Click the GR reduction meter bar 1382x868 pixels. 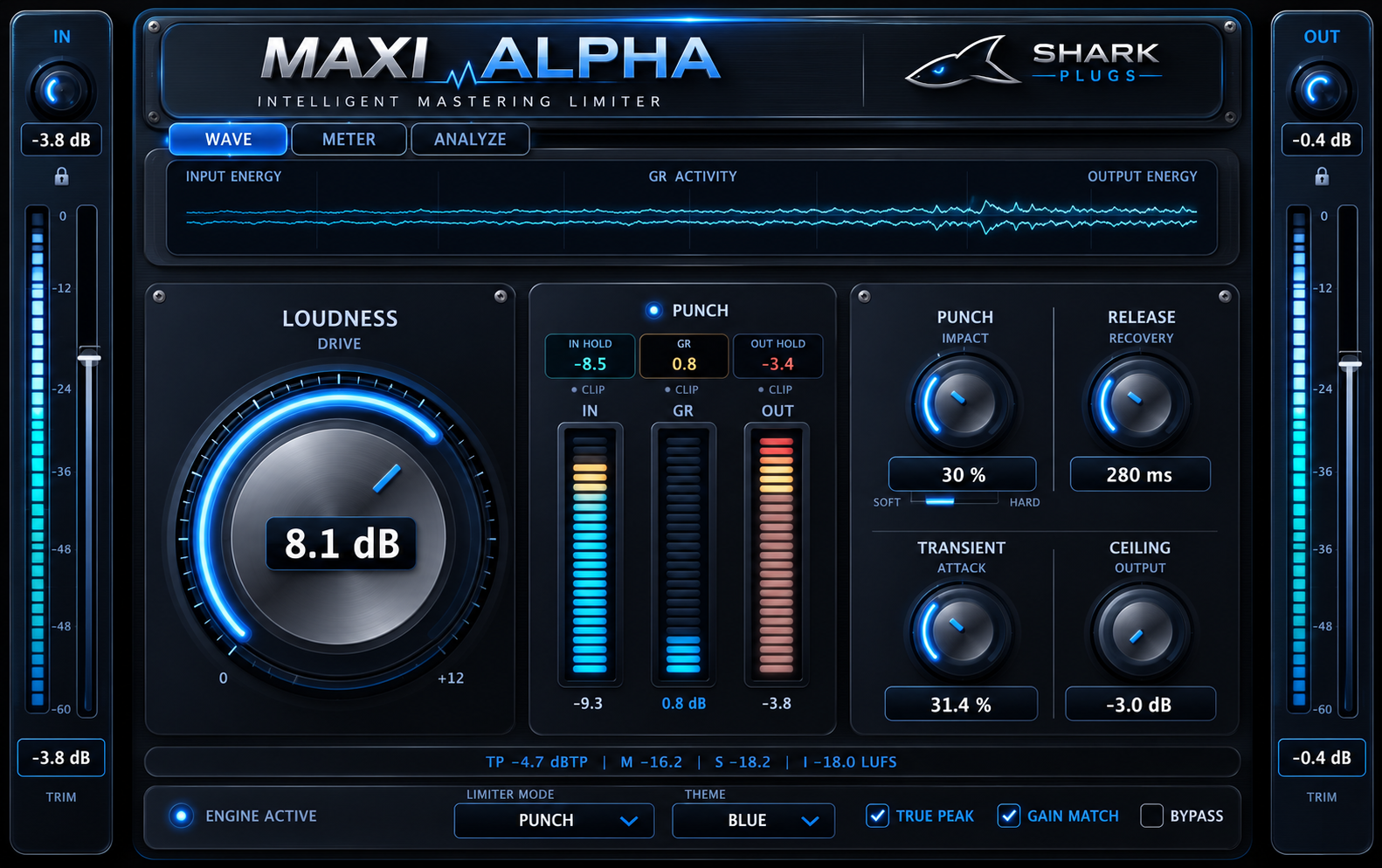click(x=683, y=555)
